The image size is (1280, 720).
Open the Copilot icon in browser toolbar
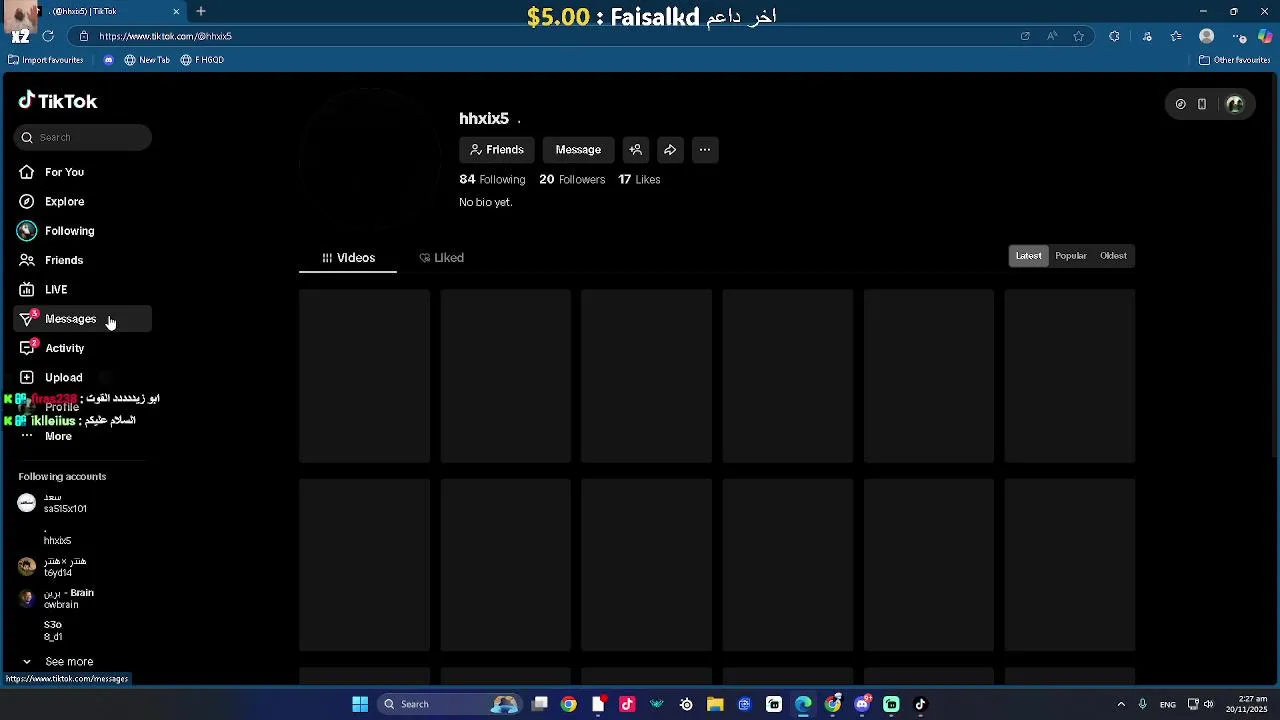click(1265, 36)
